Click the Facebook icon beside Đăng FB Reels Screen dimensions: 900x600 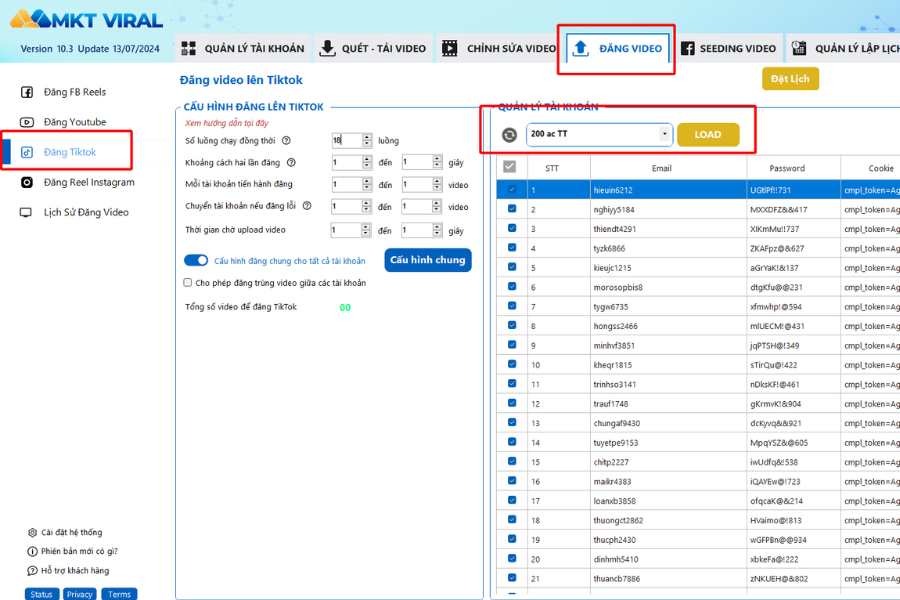point(27,92)
